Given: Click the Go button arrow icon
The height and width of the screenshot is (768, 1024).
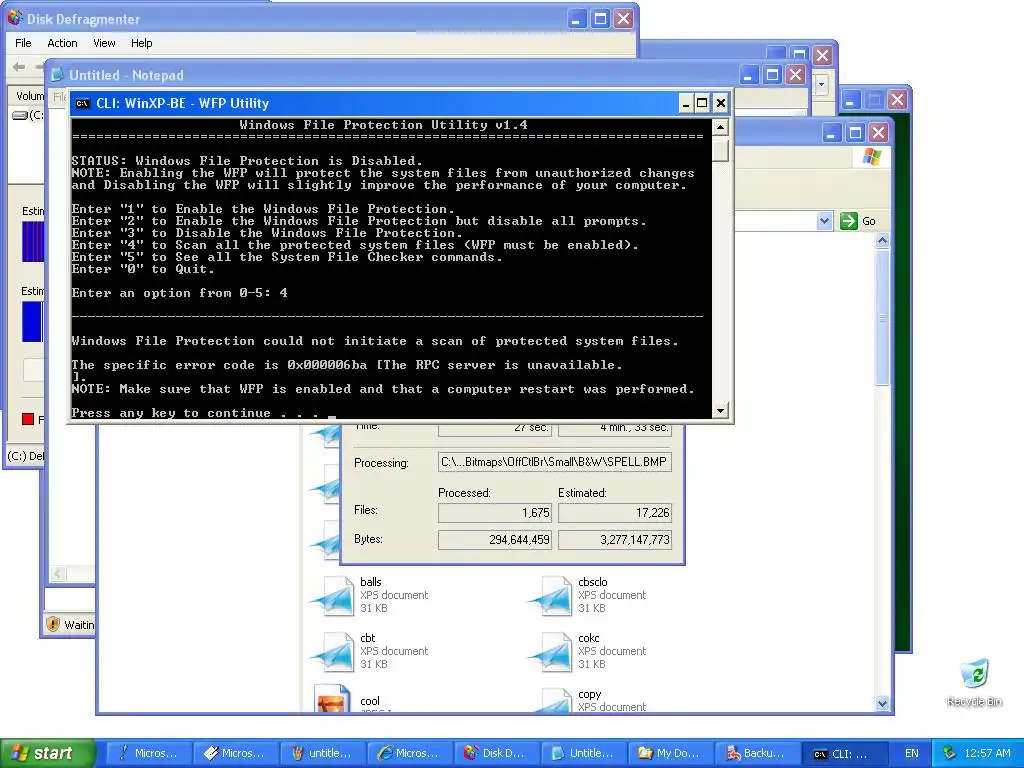Looking at the screenshot, I should click(848, 221).
